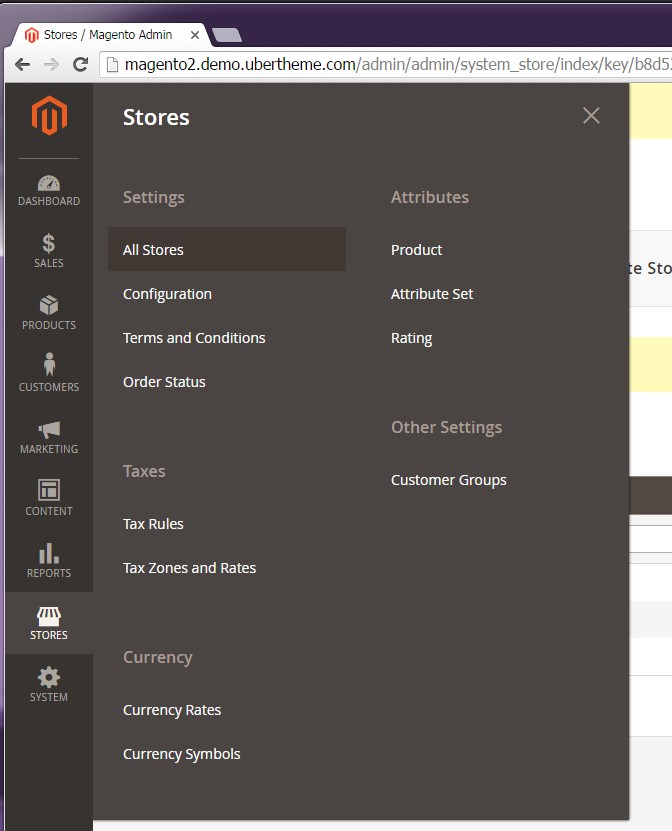Open Product attributes
This screenshot has height=831, width=672.
pyautogui.click(x=417, y=250)
